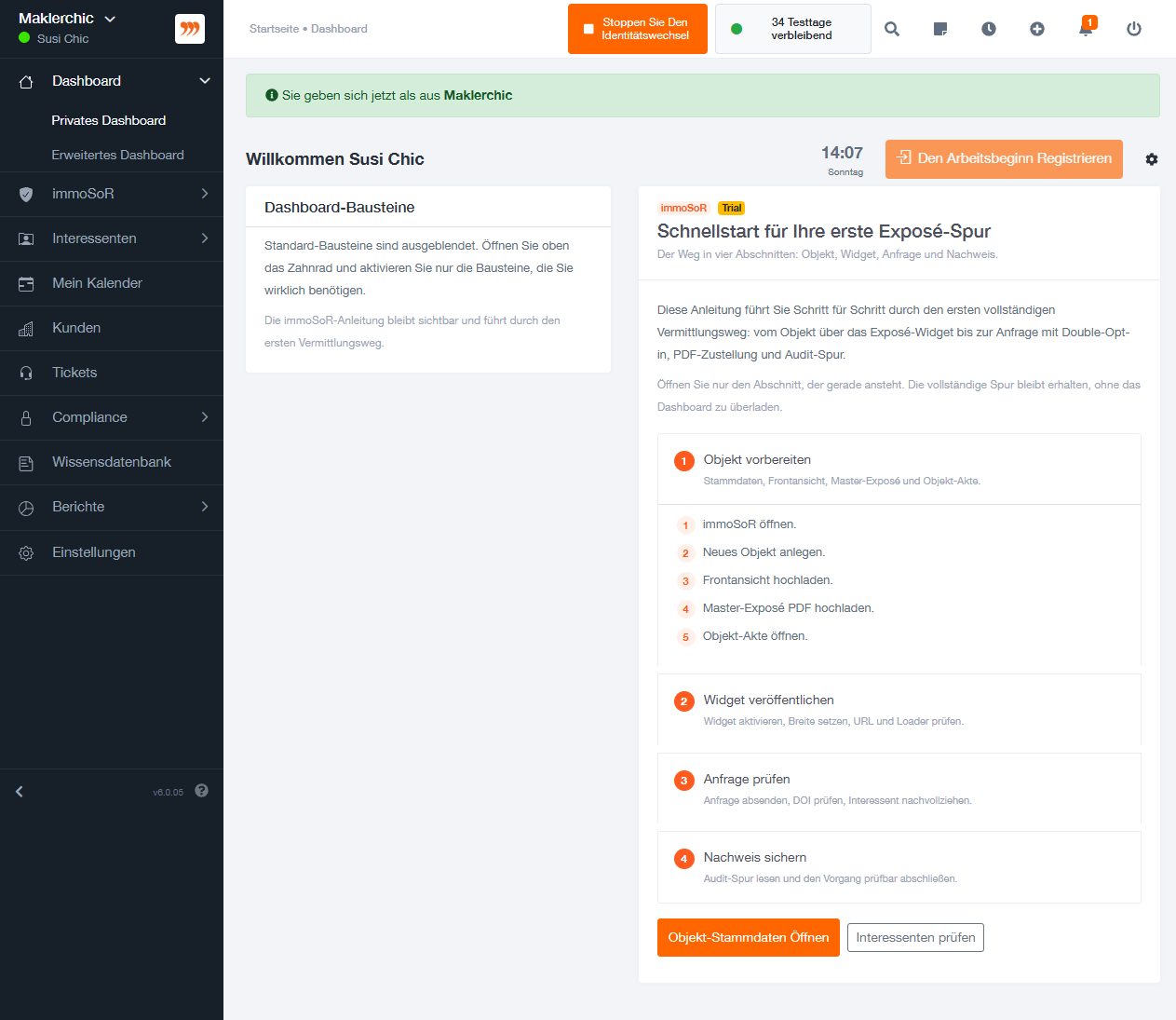The height and width of the screenshot is (1020, 1176).
Task: Expand step 4 Nachweis sichern section
Action: click(x=899, y=866)
